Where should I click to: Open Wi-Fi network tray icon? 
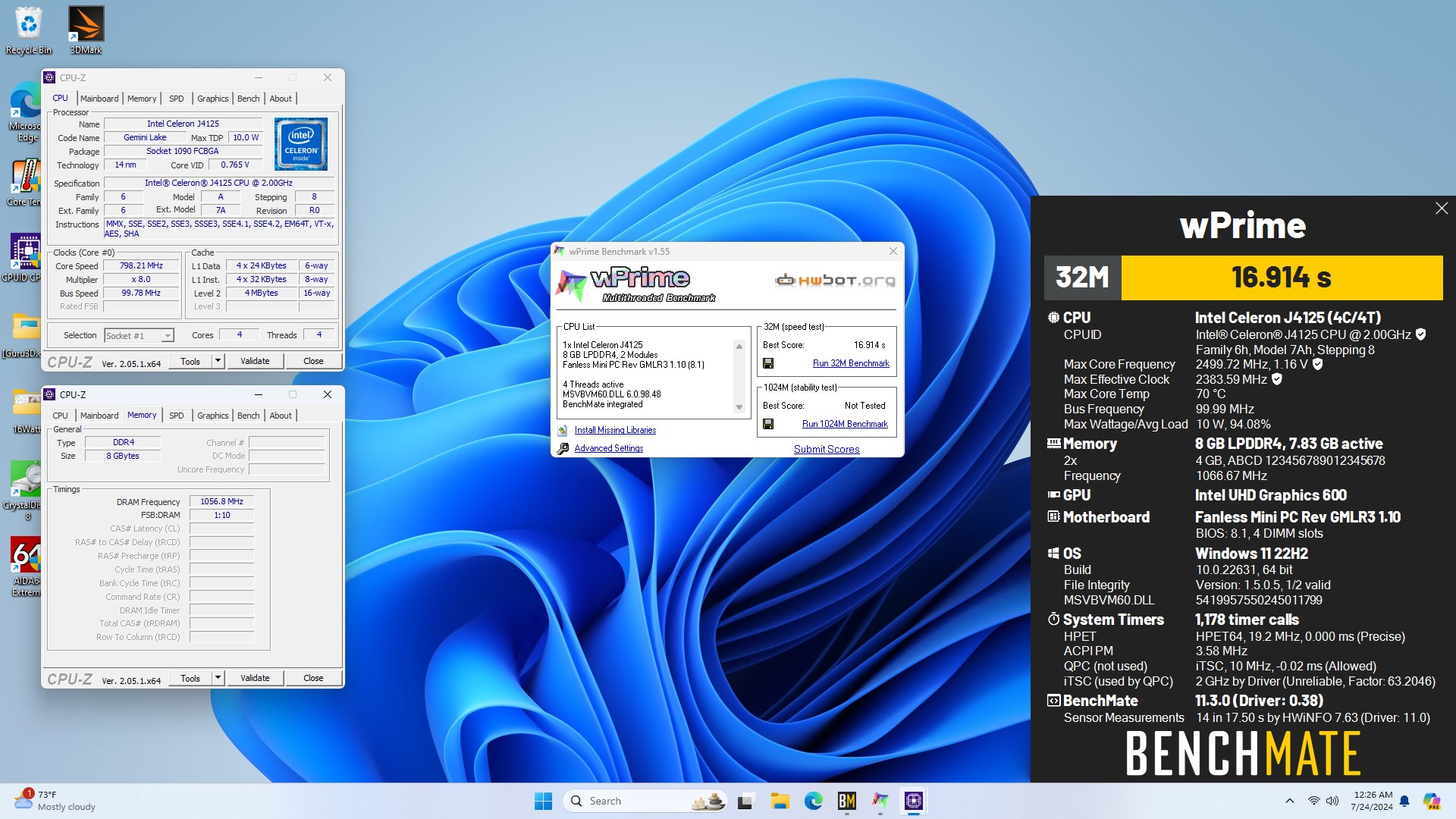pos(1313,801)
